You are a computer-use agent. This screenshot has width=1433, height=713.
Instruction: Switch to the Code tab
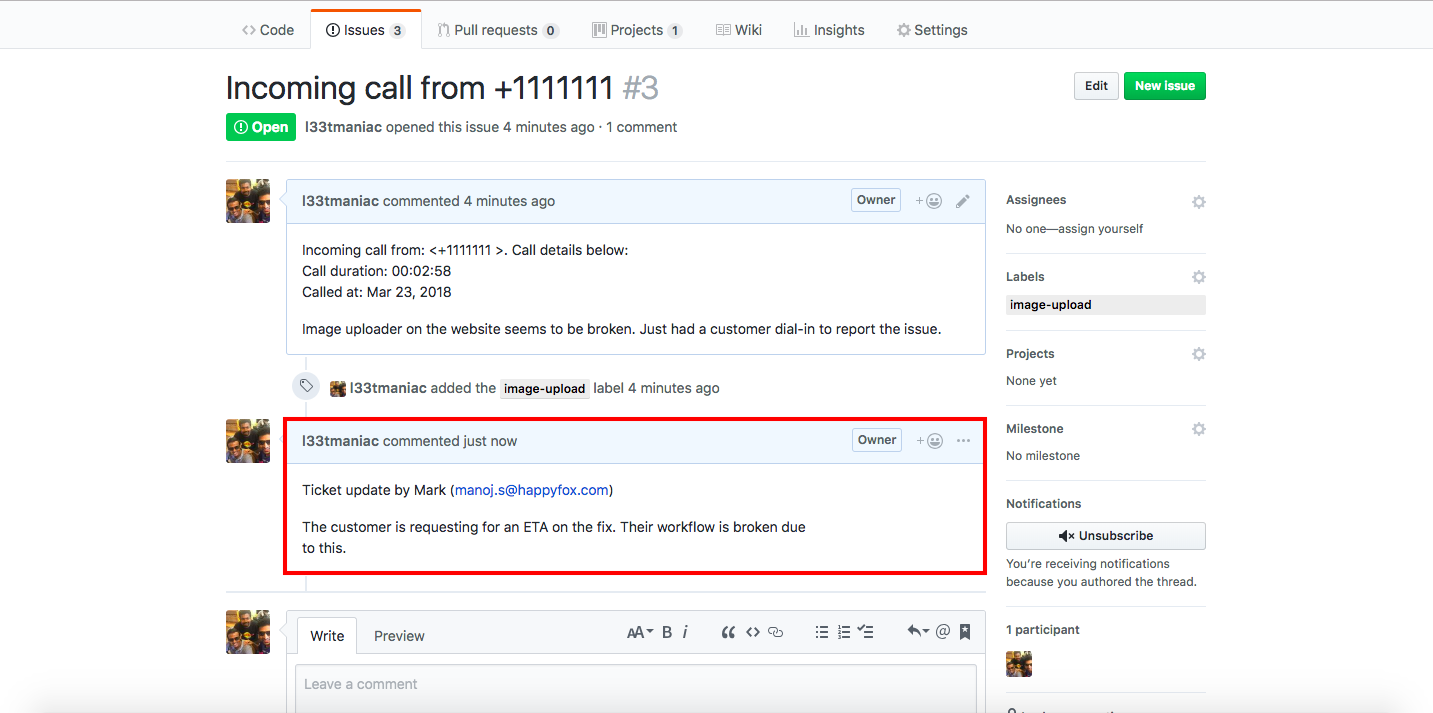click(x=268, y=30)
